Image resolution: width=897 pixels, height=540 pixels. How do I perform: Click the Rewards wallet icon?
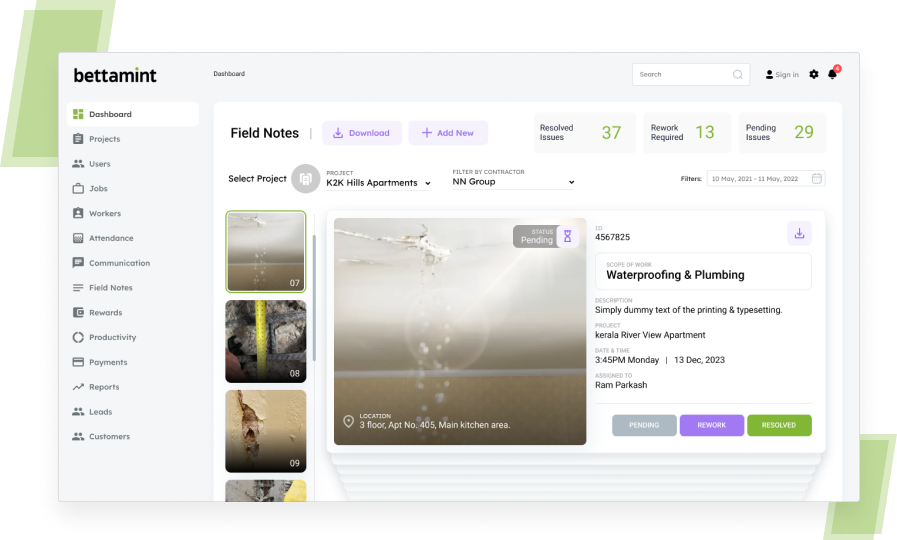click(78, 312)
